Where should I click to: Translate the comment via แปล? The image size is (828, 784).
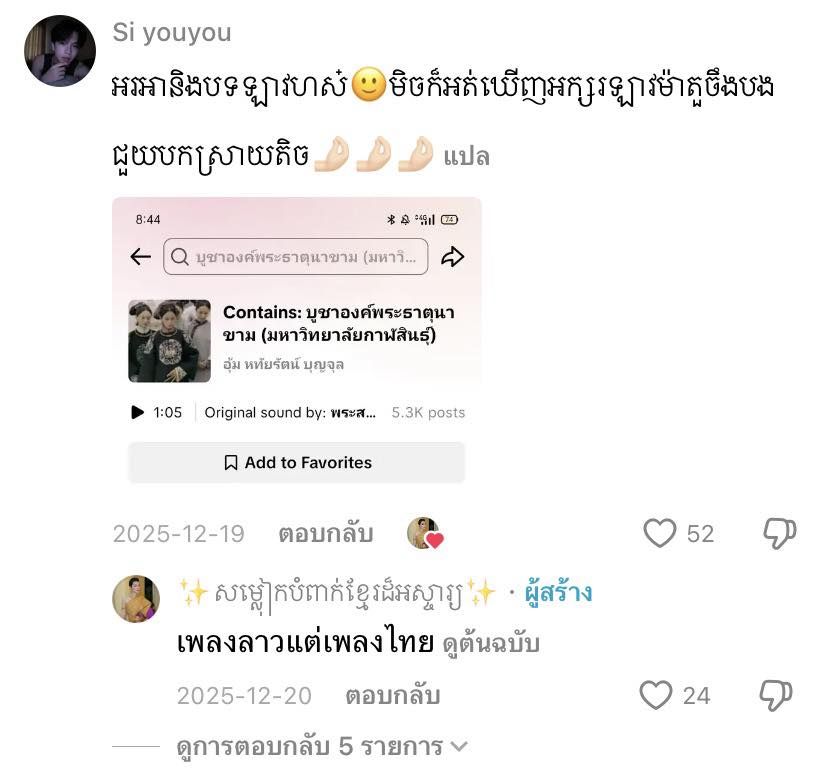tap(466, 157)
